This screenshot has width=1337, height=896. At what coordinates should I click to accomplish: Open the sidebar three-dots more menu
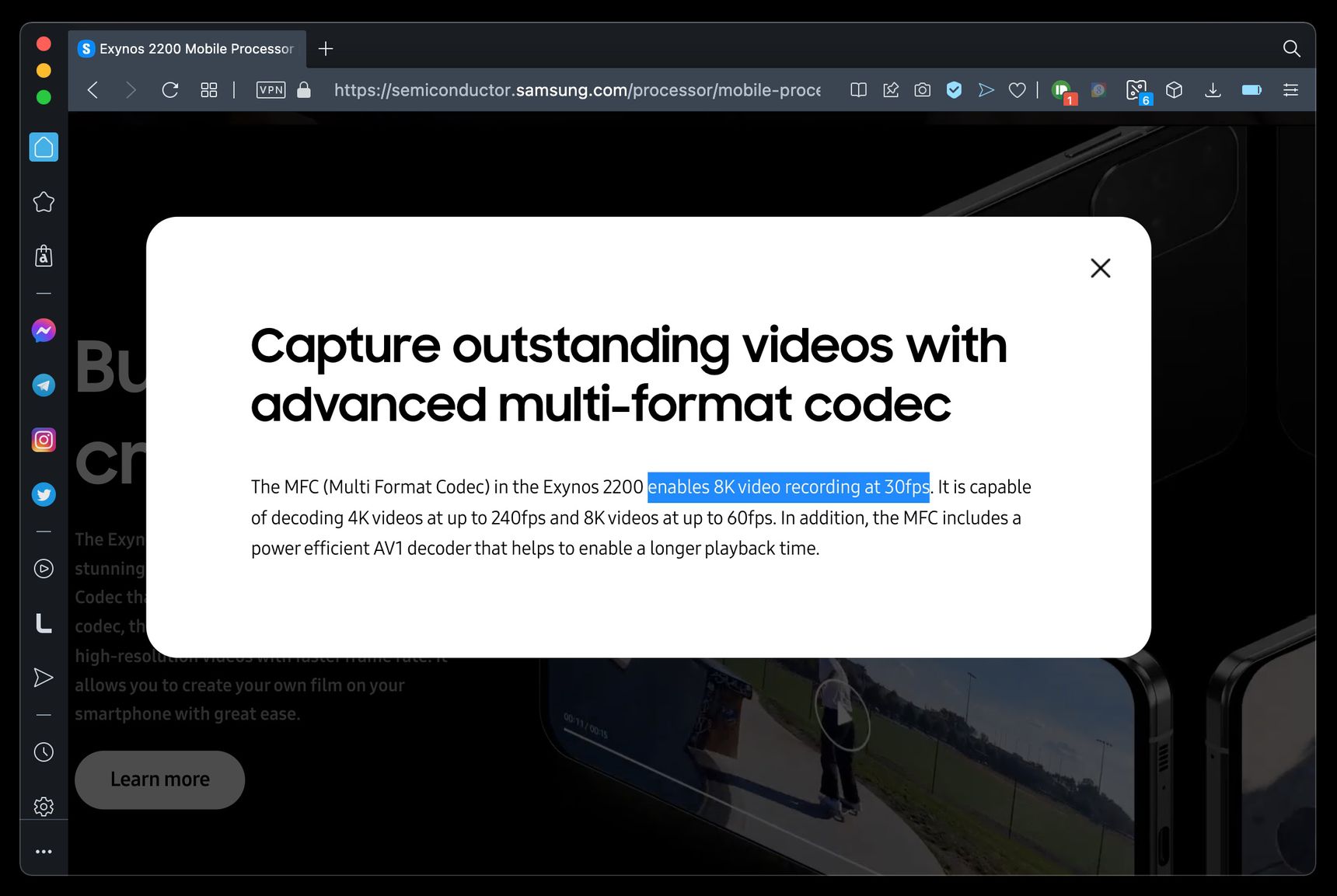pos(44,852)
